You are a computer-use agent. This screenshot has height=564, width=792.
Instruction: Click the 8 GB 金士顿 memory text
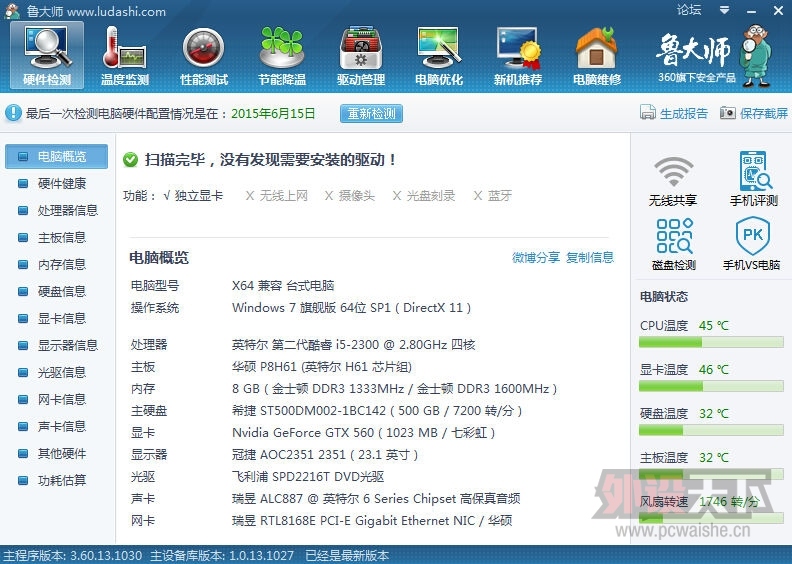(x=394, y=389)
